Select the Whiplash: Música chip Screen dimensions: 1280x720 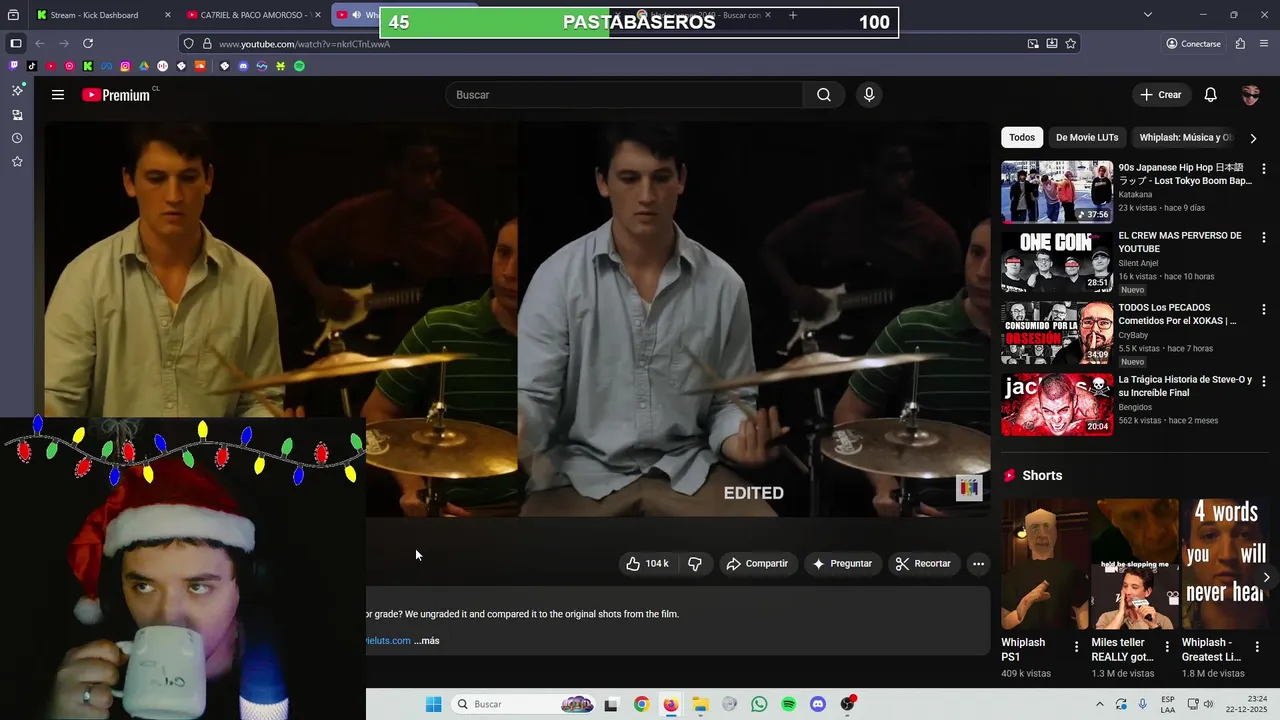point(1186,138)
